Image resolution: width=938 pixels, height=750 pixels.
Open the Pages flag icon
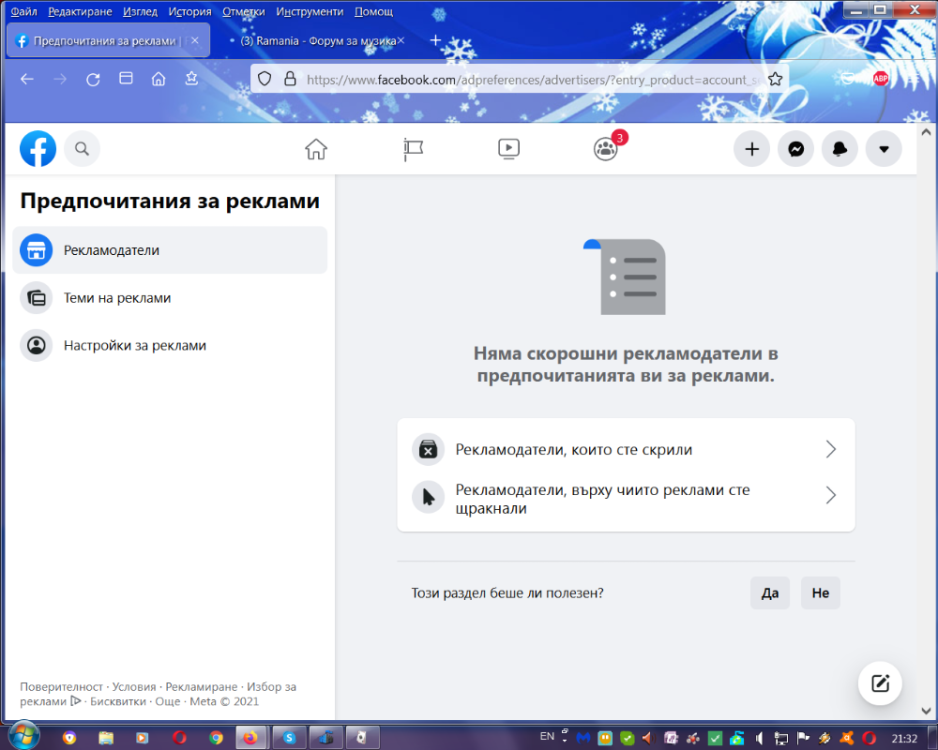click(413, 149)
